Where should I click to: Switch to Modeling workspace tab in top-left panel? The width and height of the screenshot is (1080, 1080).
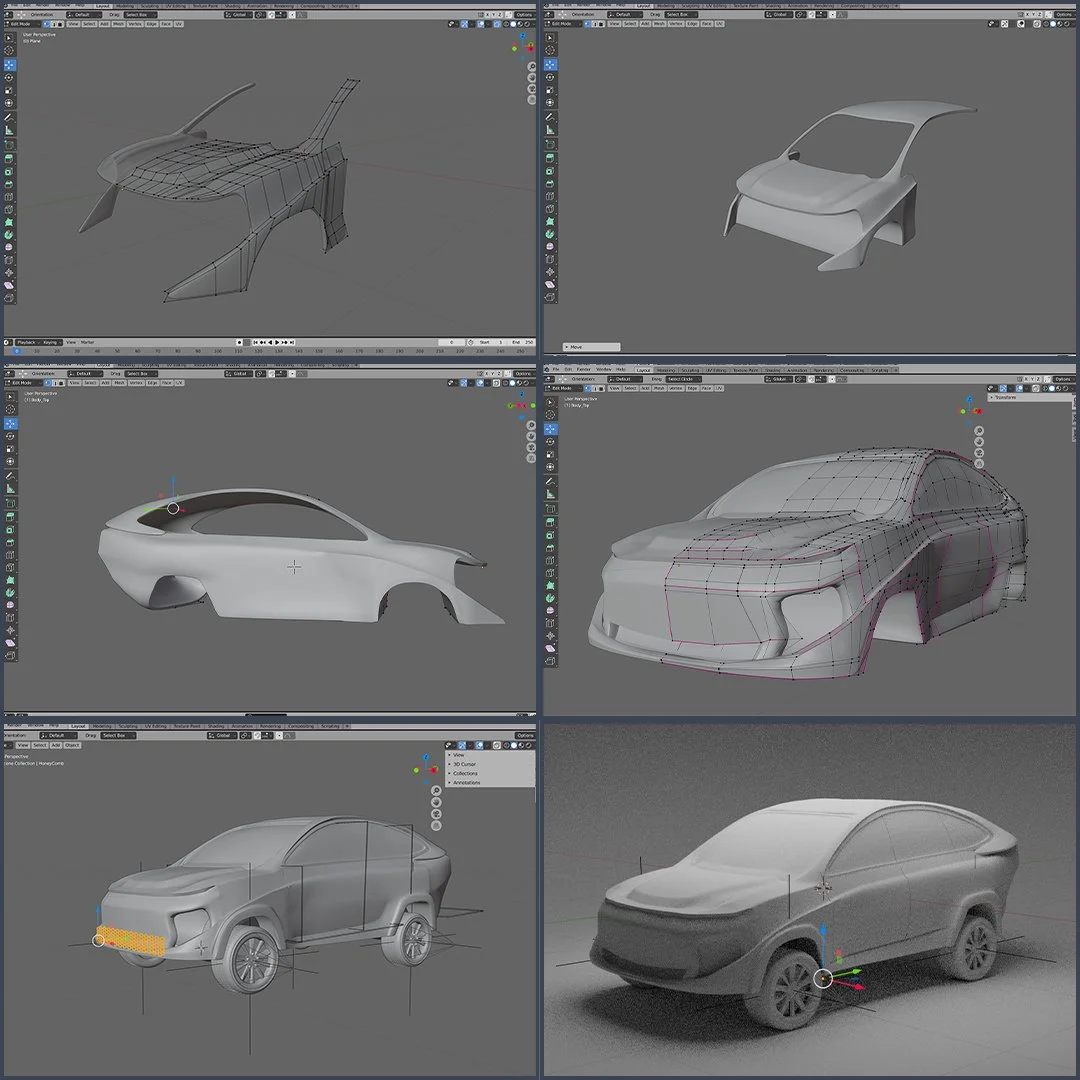tap(125, 6)
